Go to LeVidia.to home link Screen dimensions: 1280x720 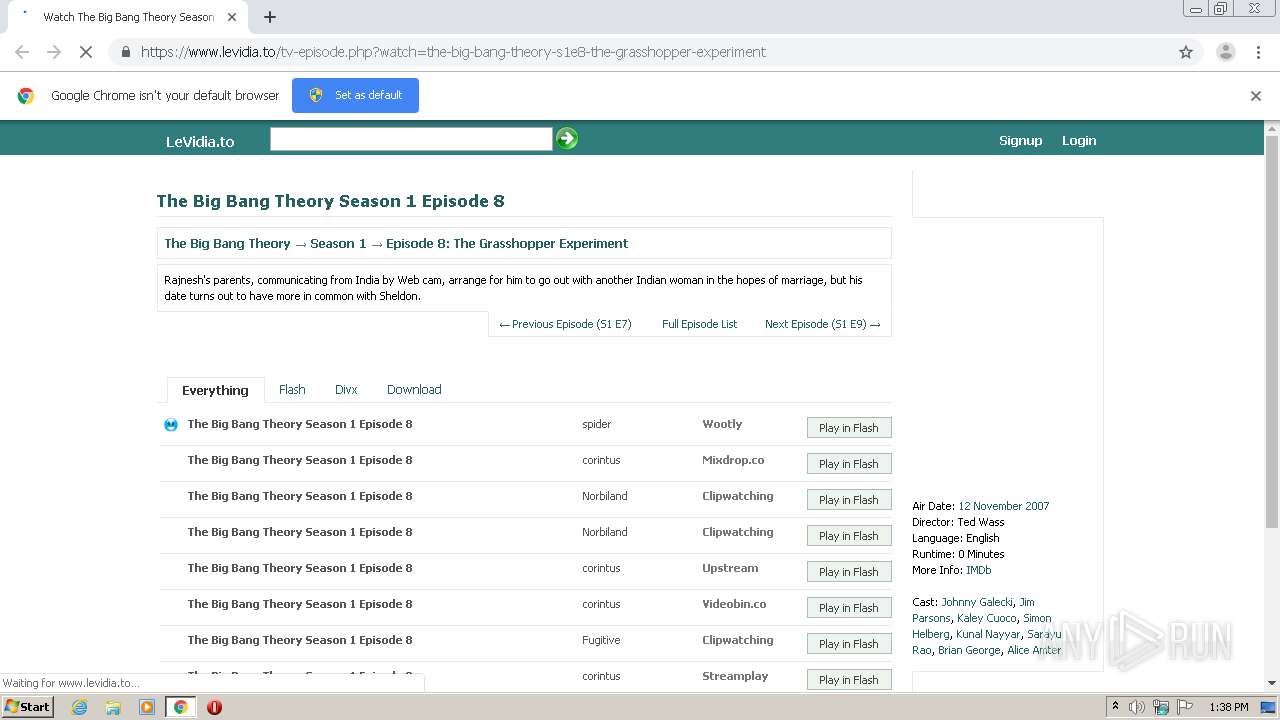(x=200, y=141)
